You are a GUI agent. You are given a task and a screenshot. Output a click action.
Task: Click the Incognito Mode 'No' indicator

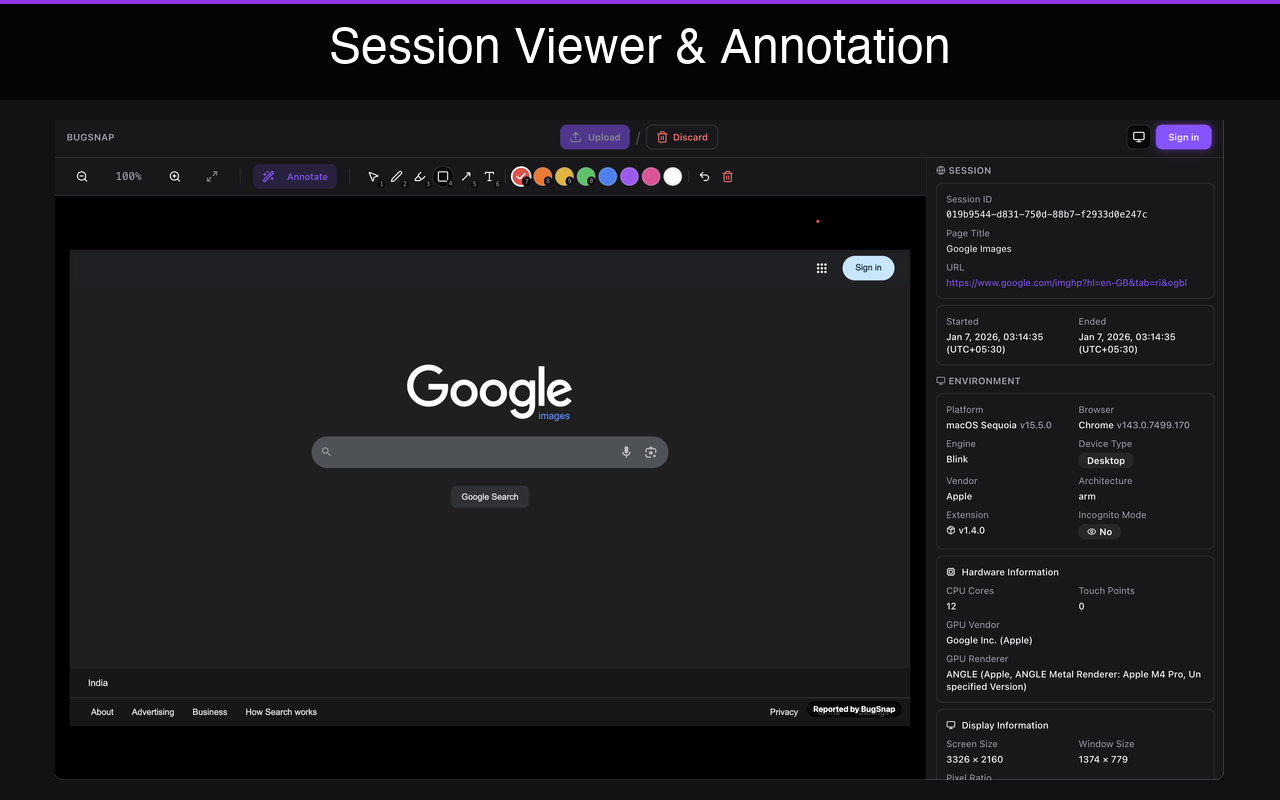pyautogui.click(x=1099, y=531)
